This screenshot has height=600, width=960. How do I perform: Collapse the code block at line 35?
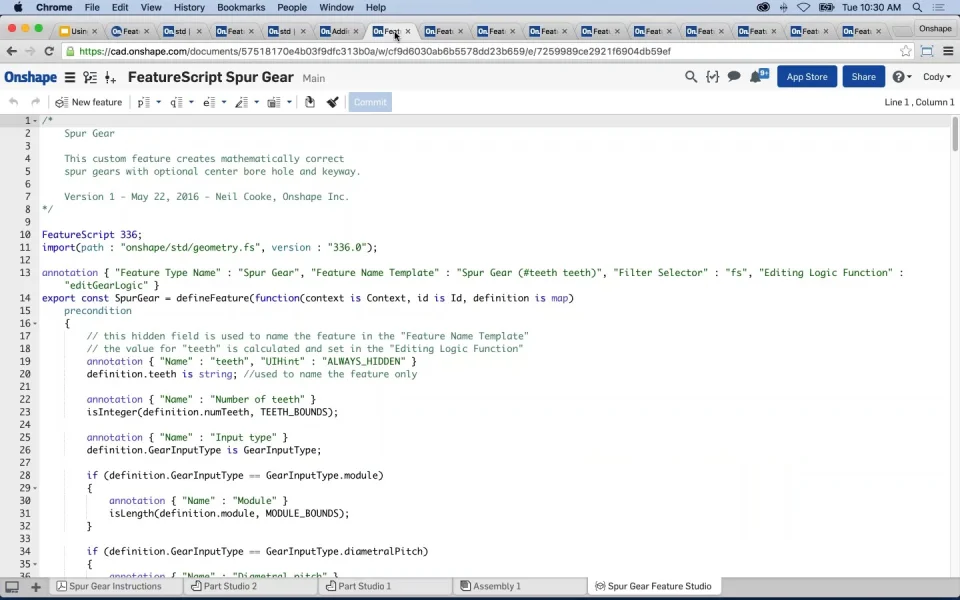35,564
